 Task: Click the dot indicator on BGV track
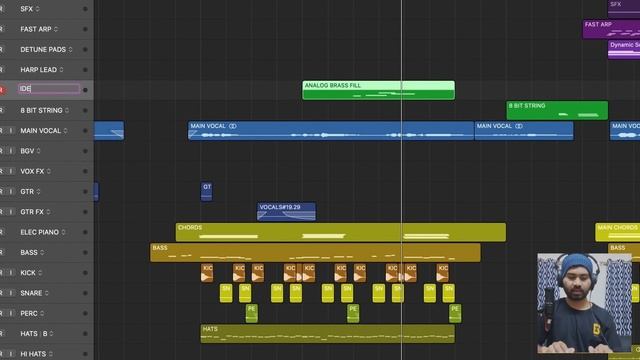click(x=85, y=151)
